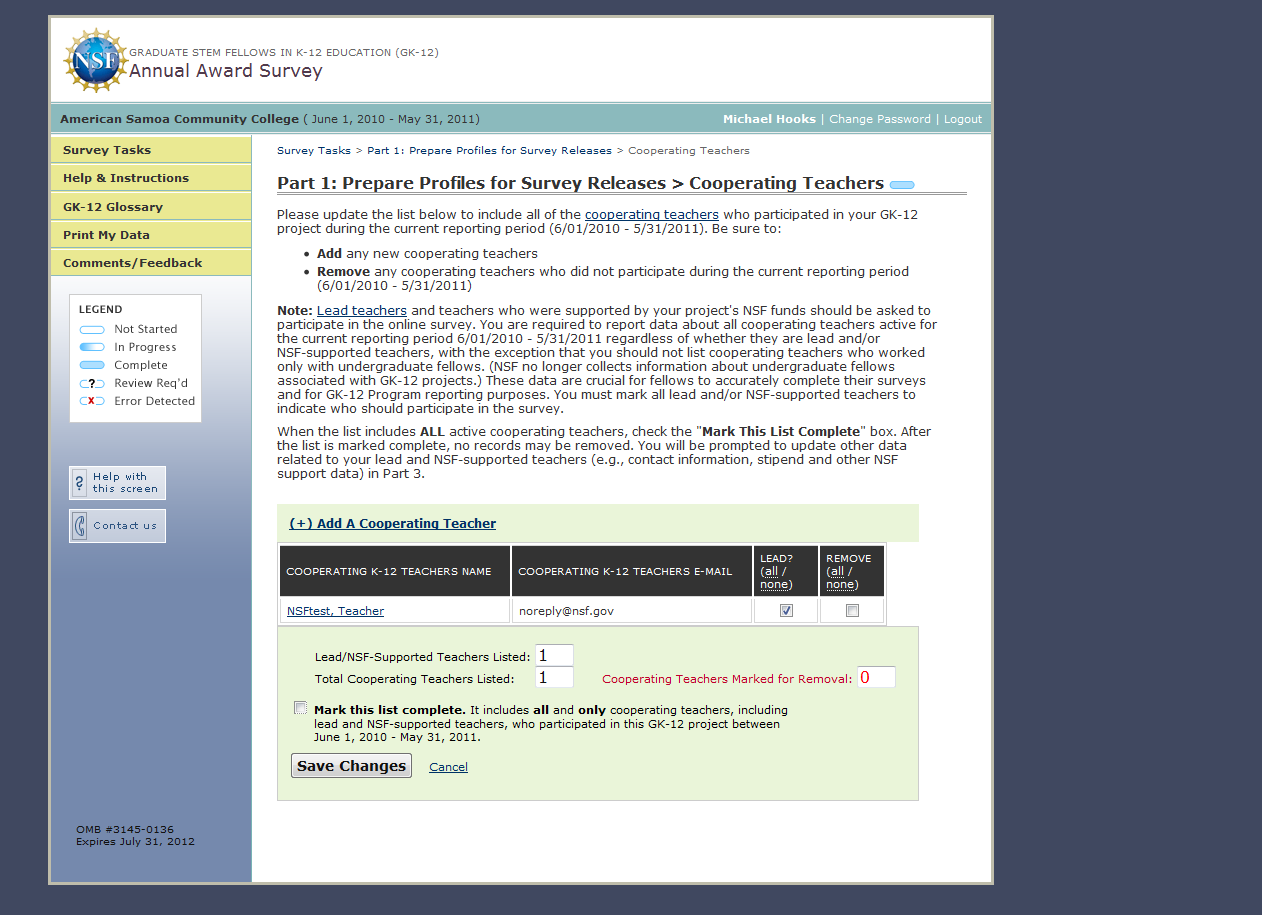Click Lead/NSF-Supported Teachers Listed field

point(554,656)
